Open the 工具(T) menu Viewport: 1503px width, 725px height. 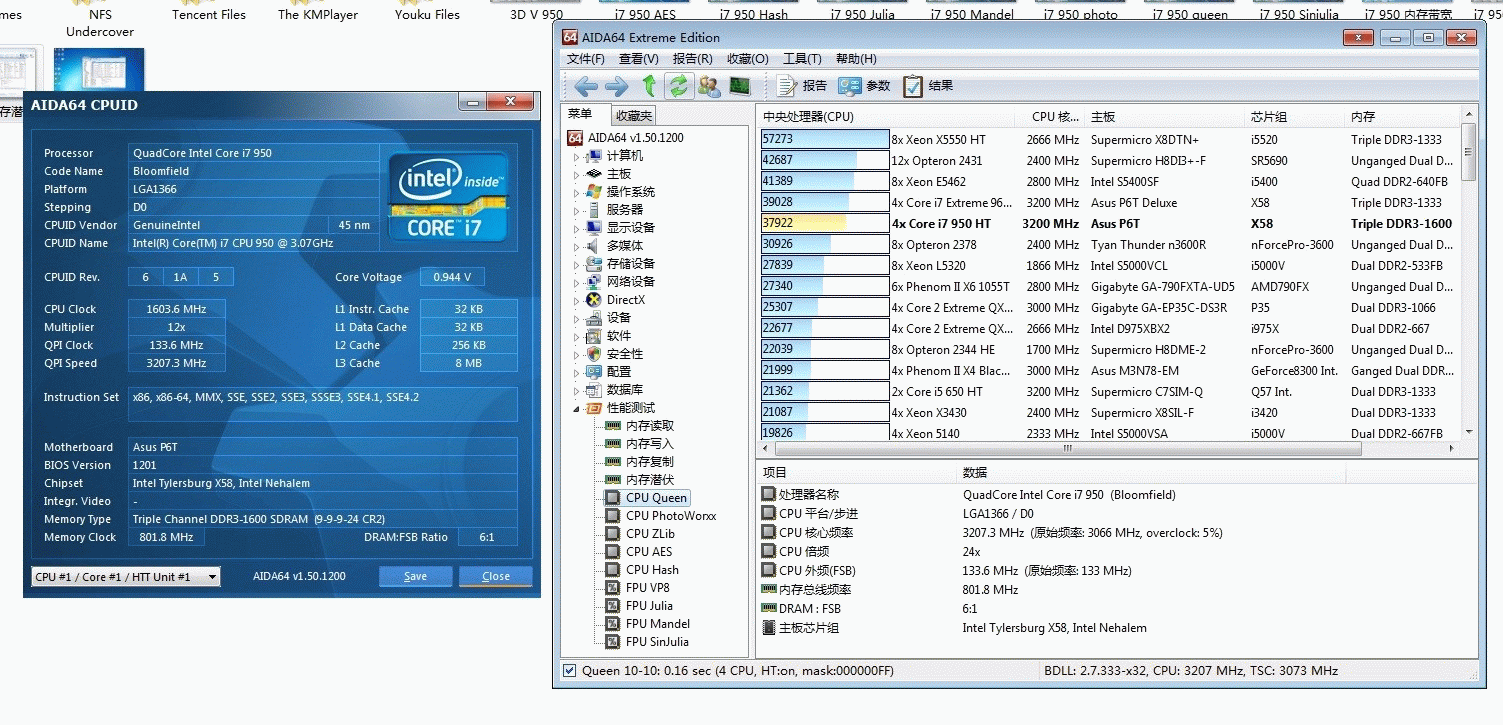click(x=801, y=59)
